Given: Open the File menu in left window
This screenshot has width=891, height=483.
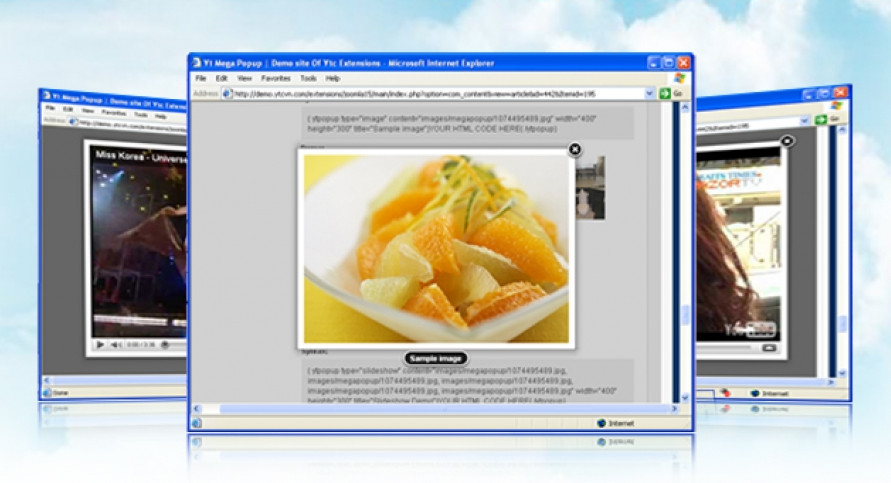Looking at the screenshot, I should [51, 108].
